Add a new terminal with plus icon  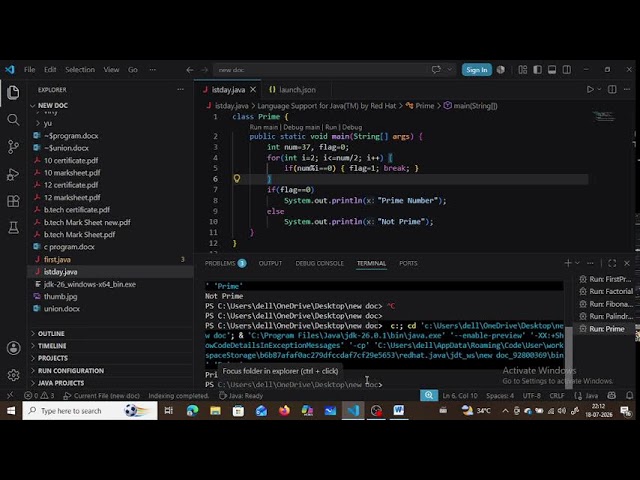[568, 263]
